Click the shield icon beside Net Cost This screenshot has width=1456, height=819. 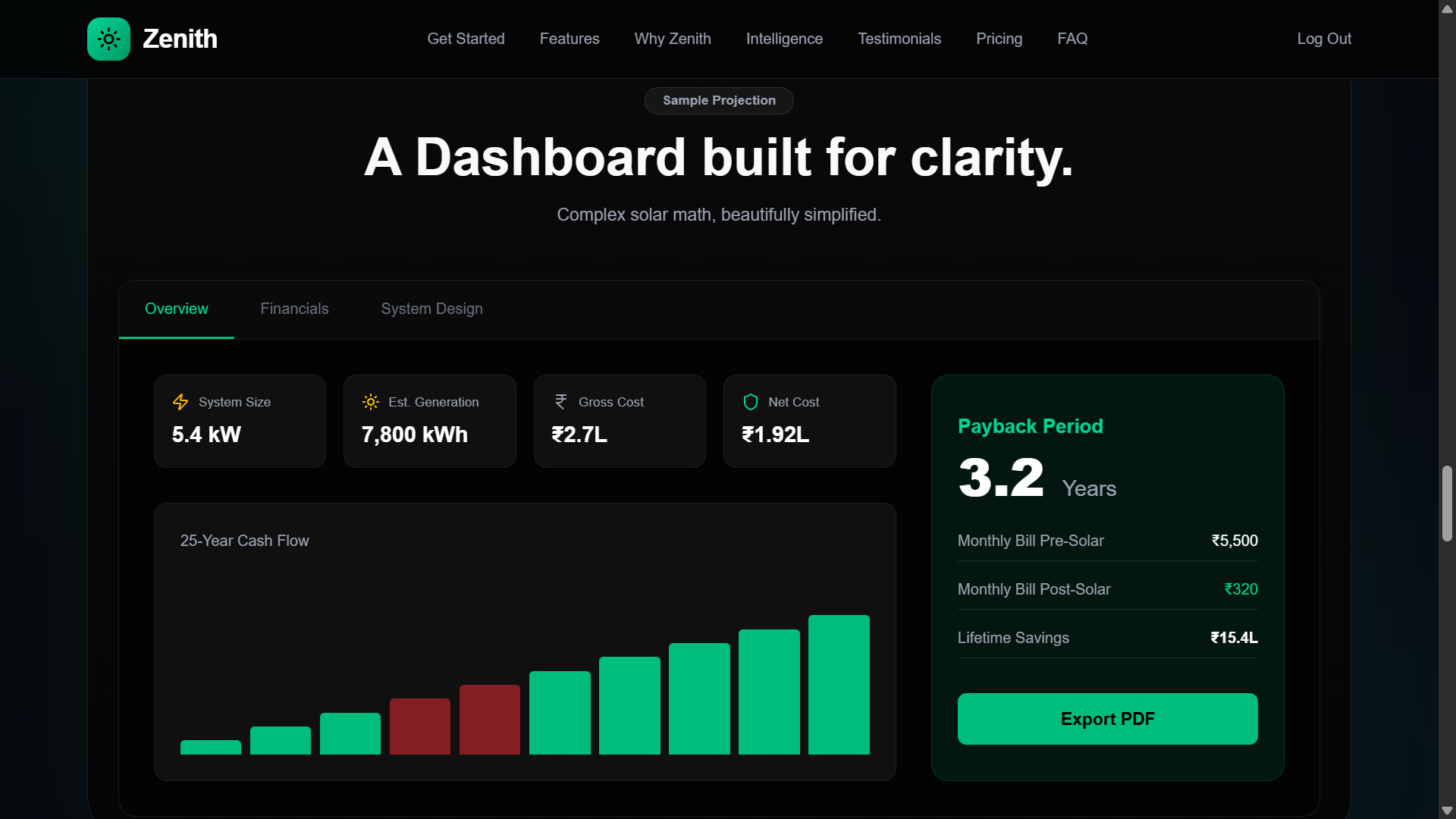click(x=750, y=402)
